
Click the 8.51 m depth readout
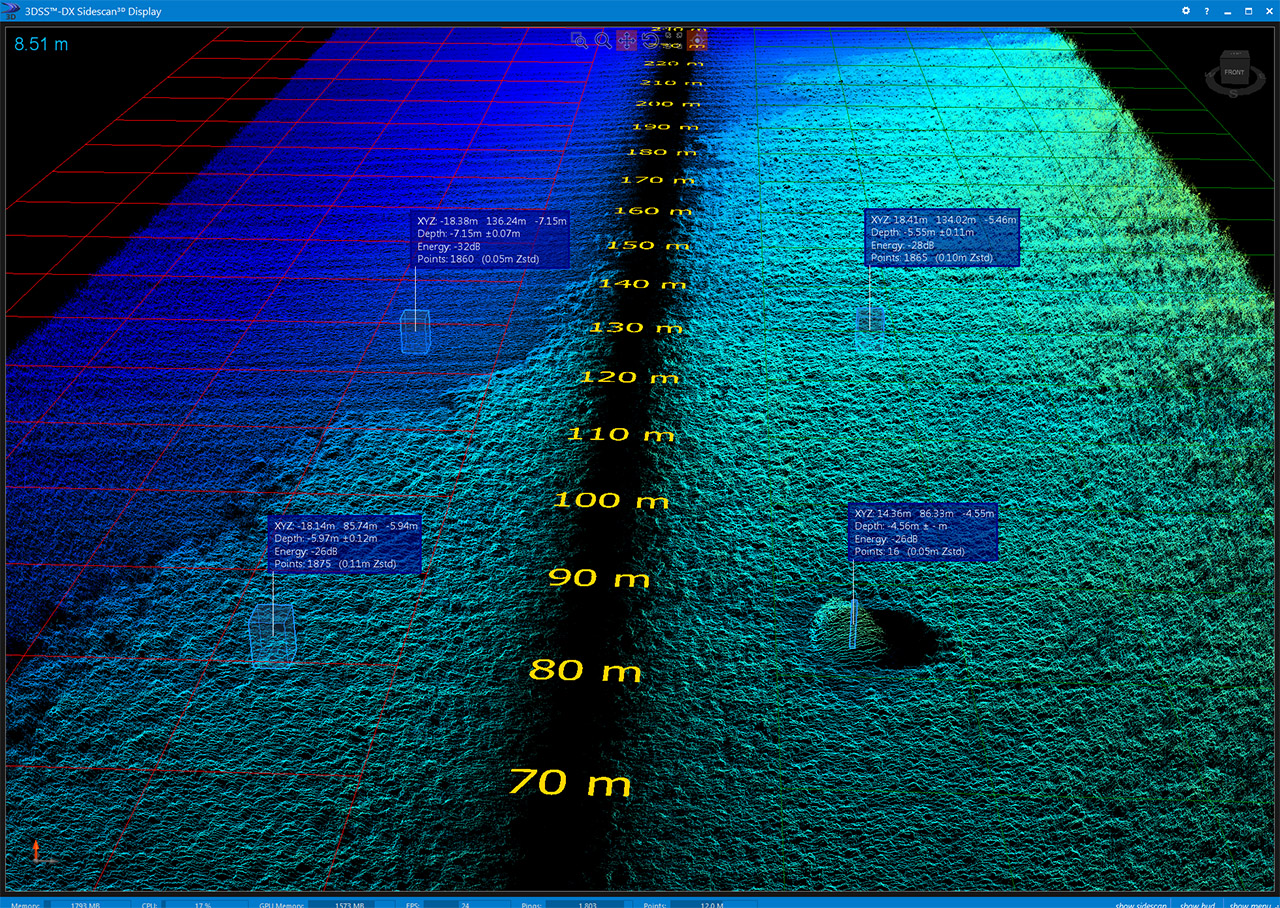click(40, 44)
